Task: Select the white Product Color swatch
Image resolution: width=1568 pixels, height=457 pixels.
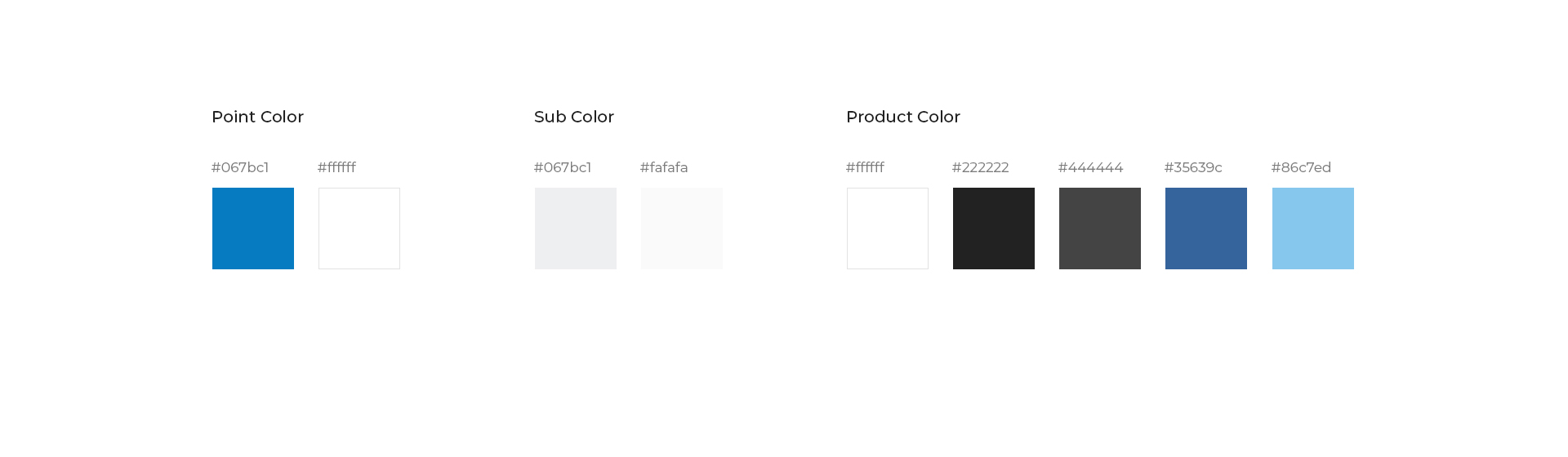Action: coord(888,228)
